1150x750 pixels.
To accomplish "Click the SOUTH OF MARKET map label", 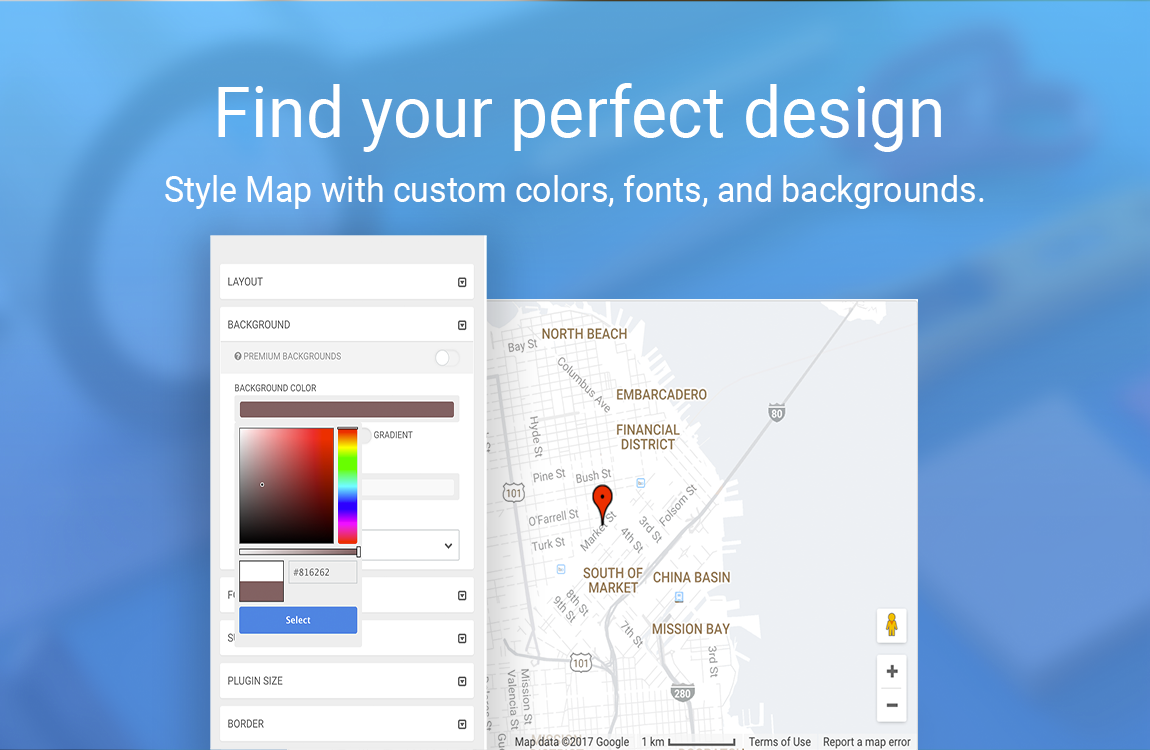I will point(613,581).
